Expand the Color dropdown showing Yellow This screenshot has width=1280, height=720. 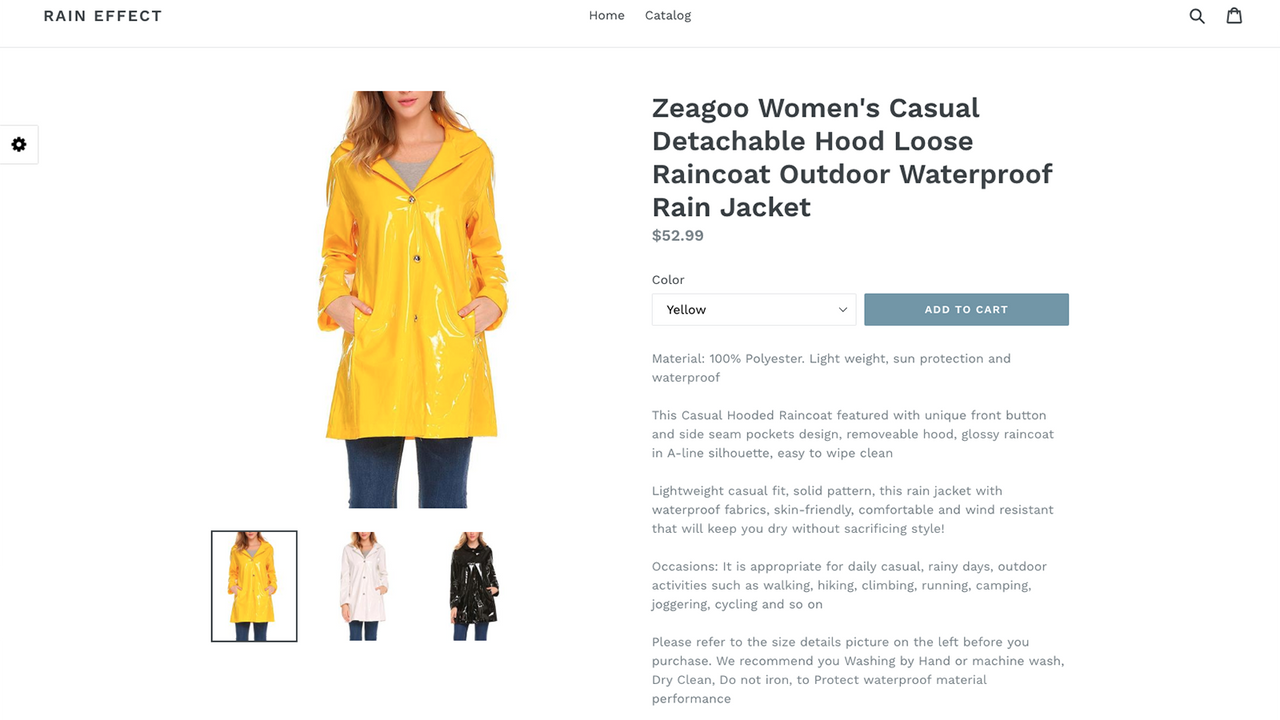[754, 309]
